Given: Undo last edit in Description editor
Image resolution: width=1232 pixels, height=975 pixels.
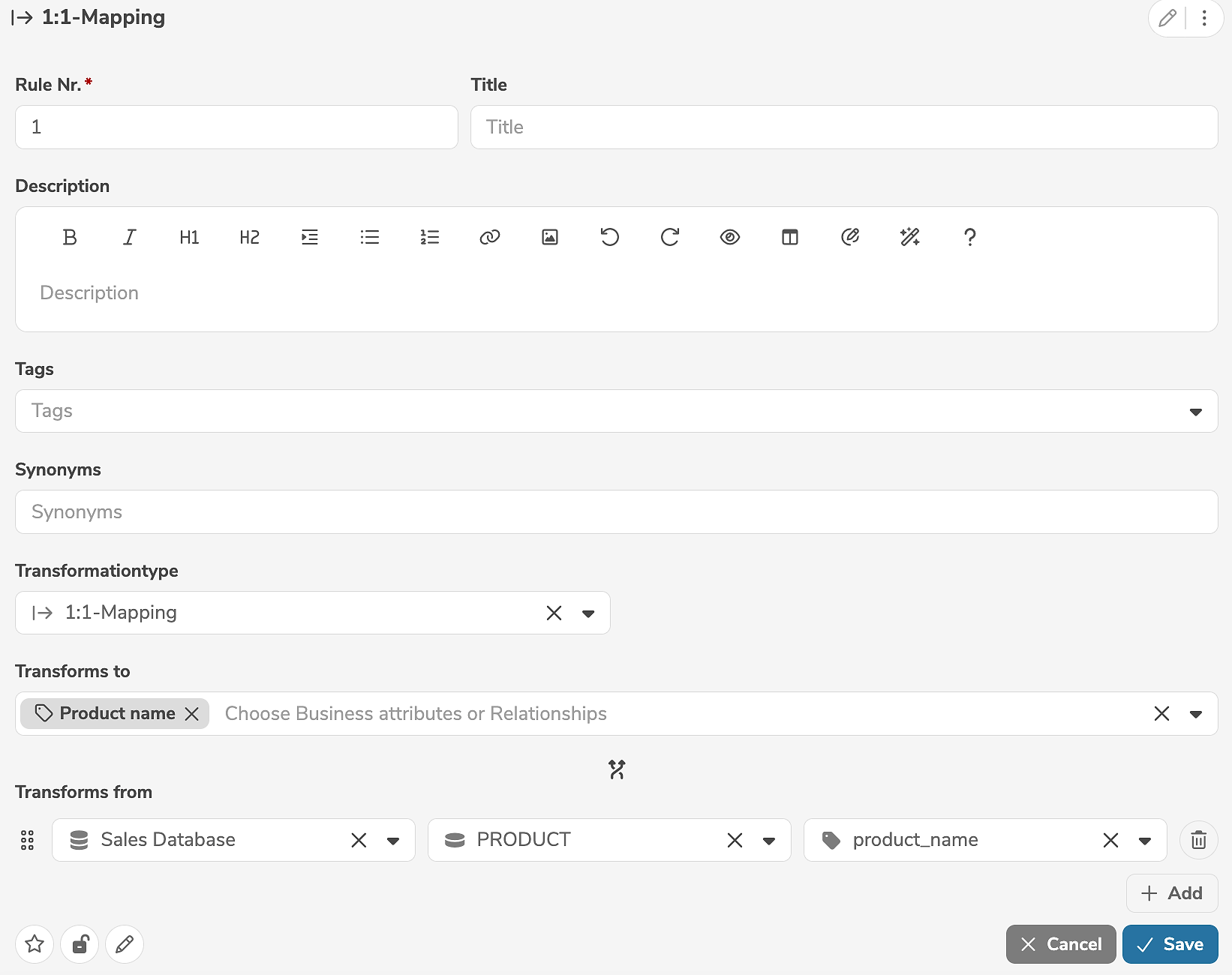Looking at the screenshot, I should point(609,238).
